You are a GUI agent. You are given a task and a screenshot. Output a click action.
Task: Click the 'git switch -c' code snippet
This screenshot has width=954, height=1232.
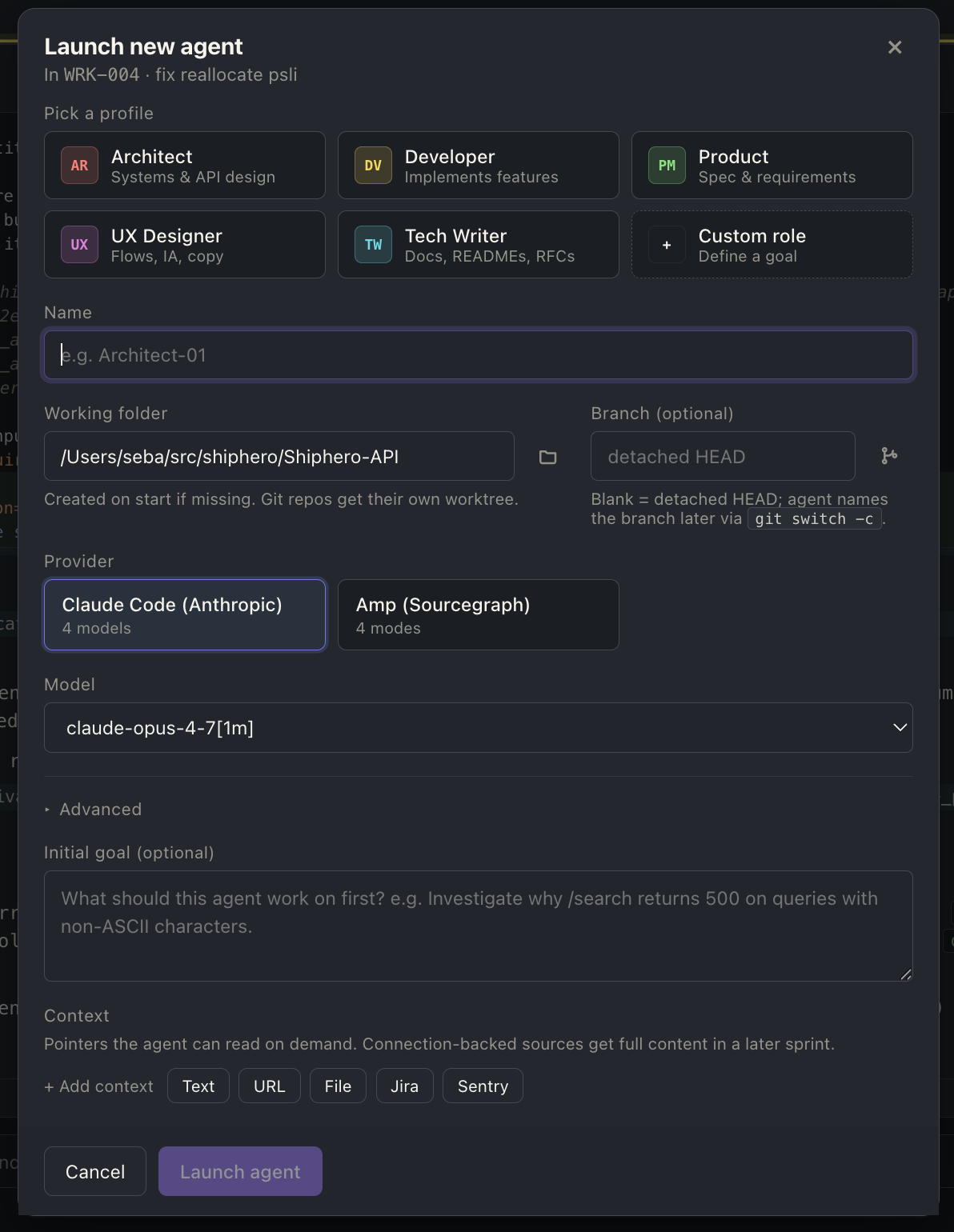pos(814,519)
